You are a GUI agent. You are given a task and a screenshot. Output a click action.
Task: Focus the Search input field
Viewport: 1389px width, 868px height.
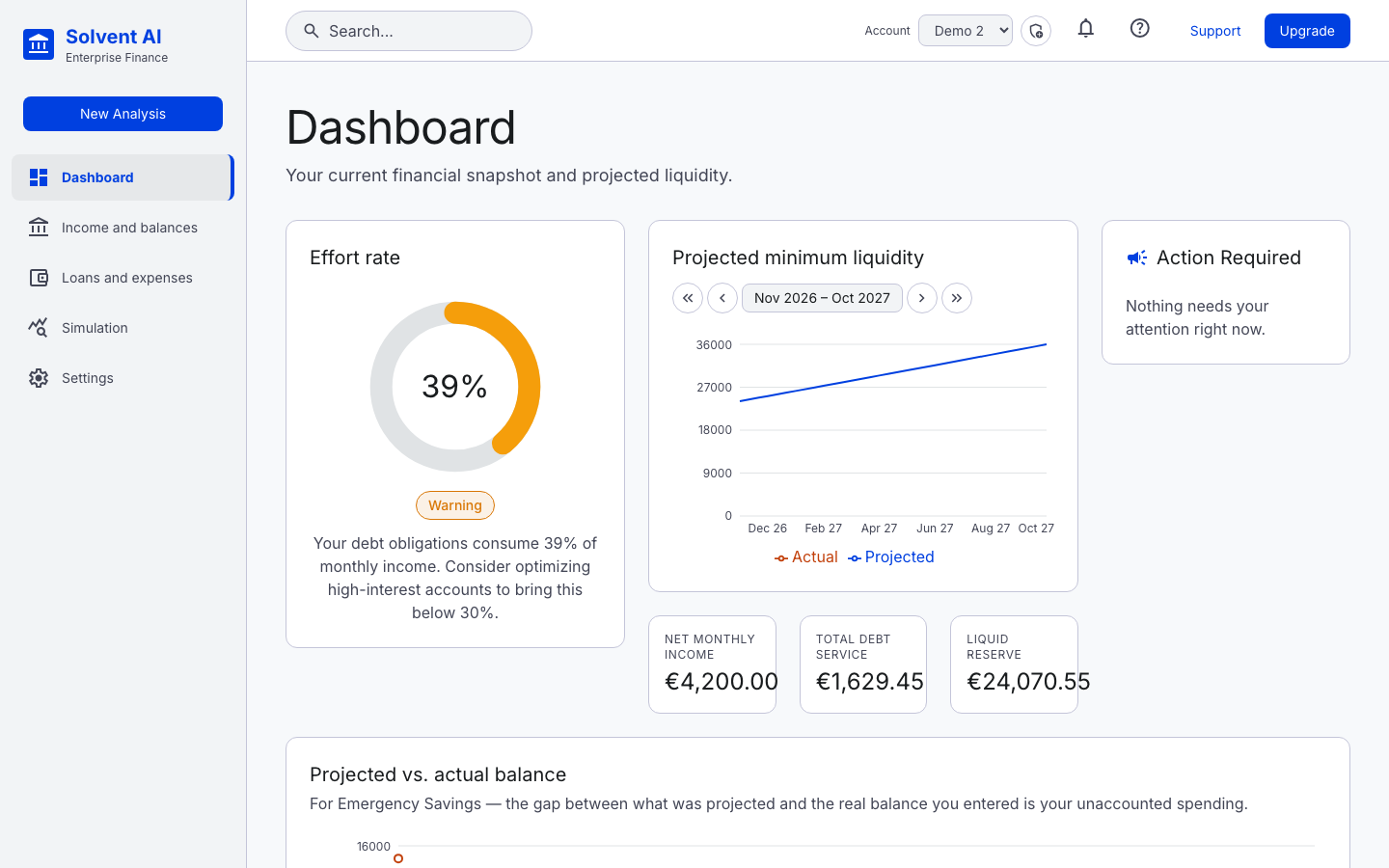[409, 31]
